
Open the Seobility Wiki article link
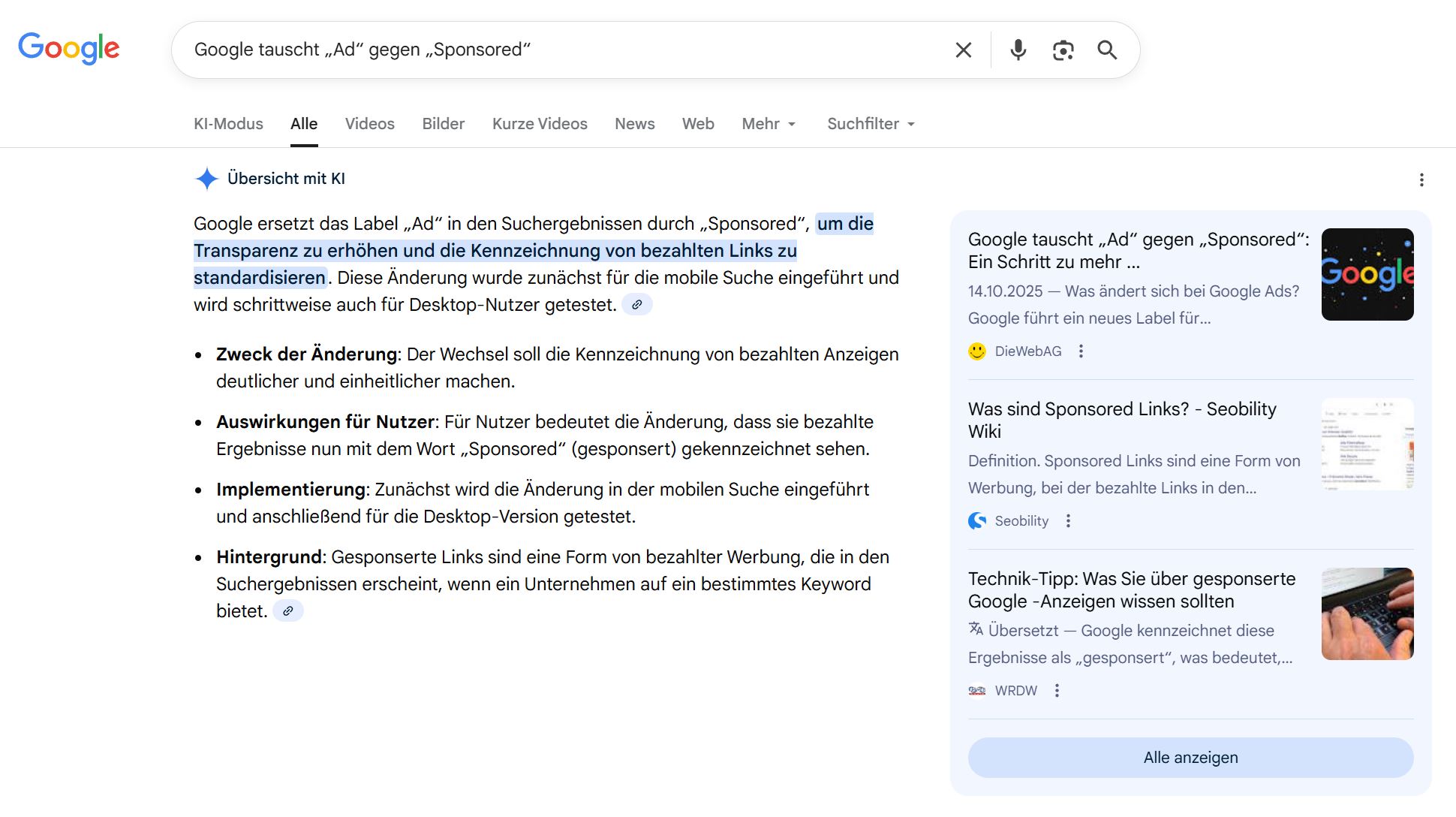(1122, 420)
